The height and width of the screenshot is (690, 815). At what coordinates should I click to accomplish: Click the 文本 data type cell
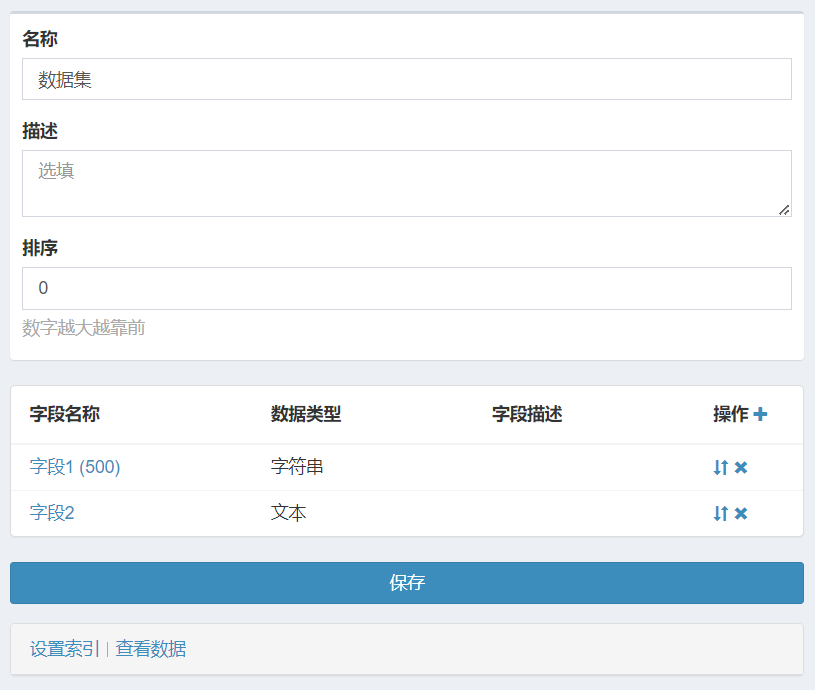(x=288, y=513)
